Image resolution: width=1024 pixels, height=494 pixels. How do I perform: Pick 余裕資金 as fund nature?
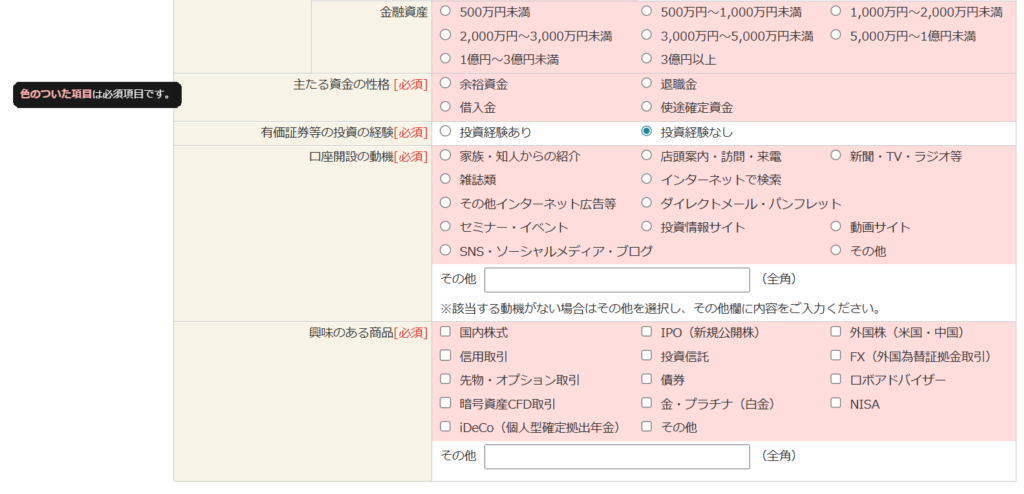[446, 84]
